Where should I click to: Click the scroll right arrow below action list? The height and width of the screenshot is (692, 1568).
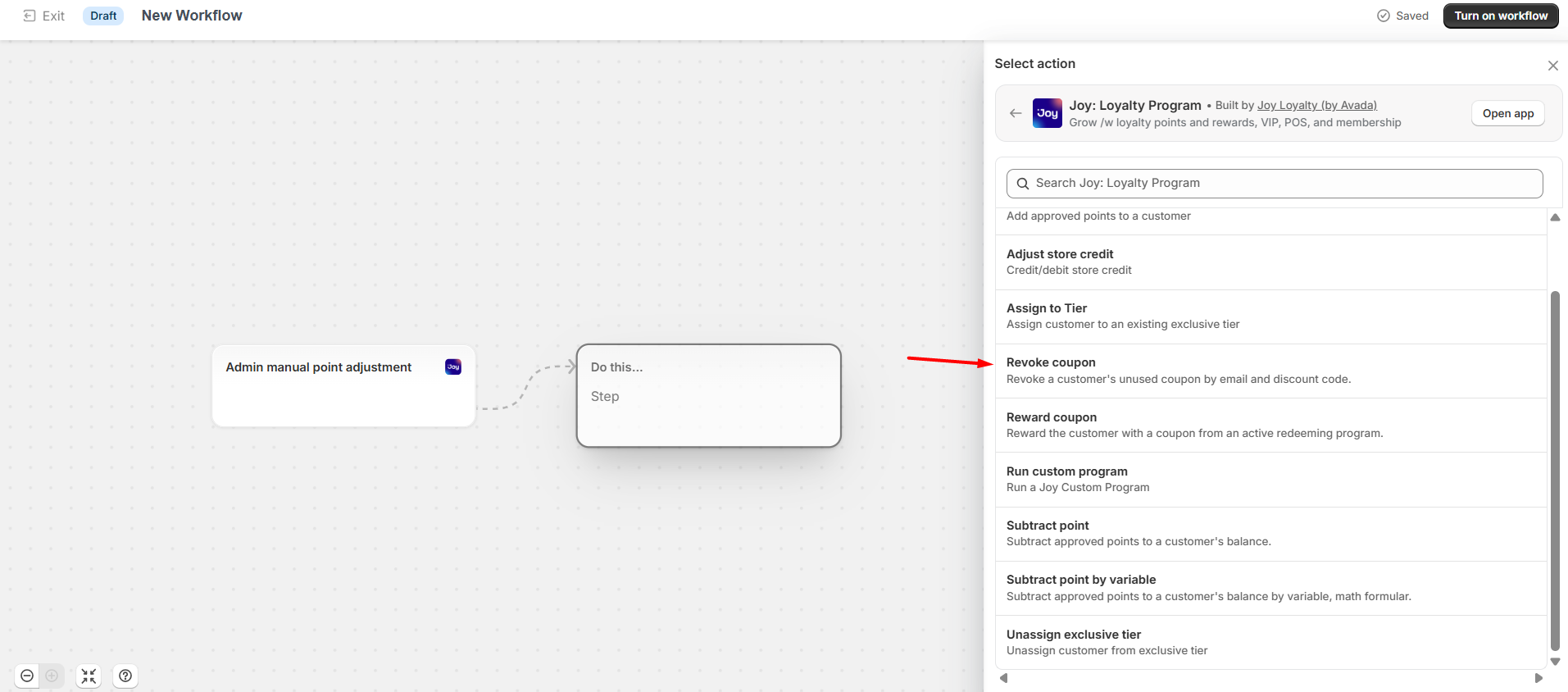coord(1538,678)
